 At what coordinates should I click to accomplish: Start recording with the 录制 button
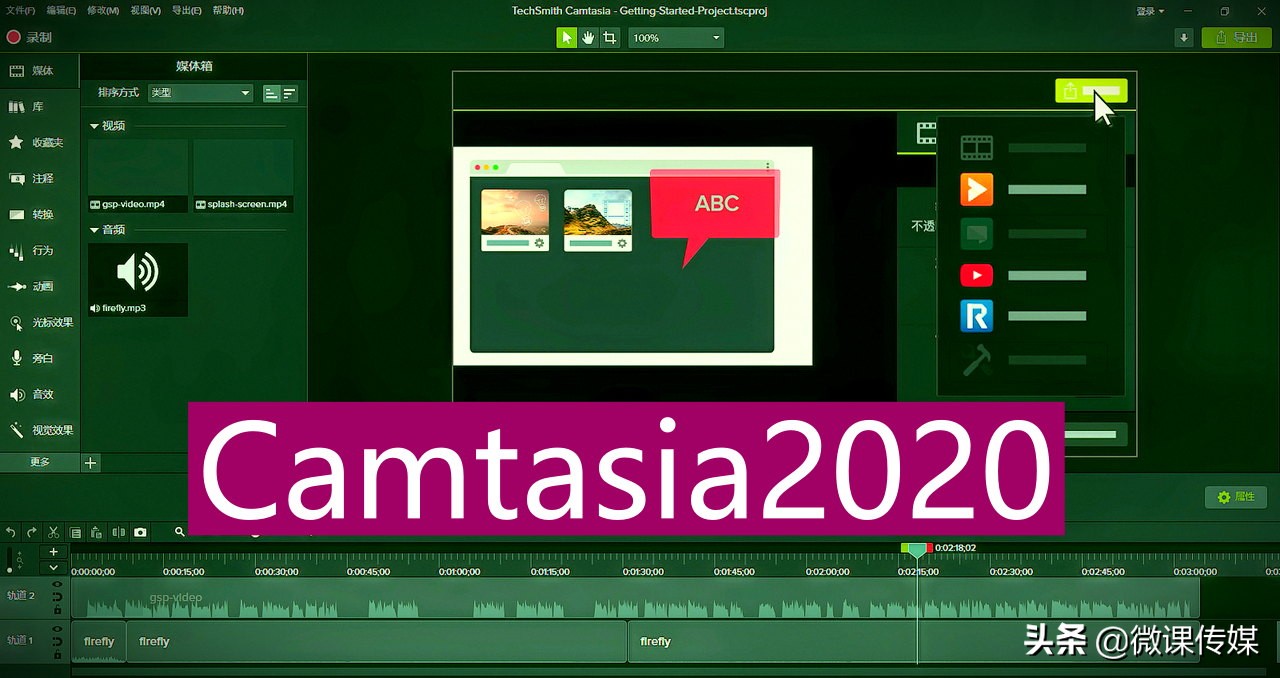click(29, 38)
